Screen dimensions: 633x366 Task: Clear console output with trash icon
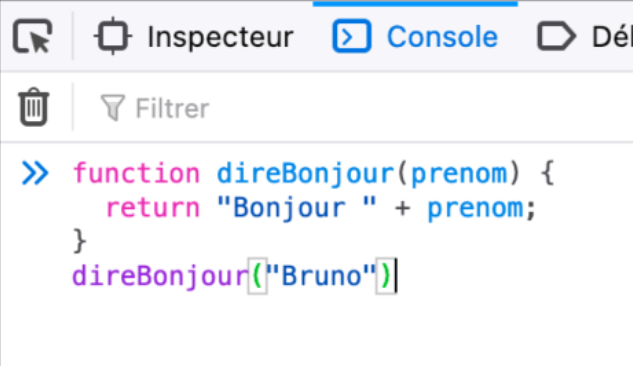[x=34, y=107]
